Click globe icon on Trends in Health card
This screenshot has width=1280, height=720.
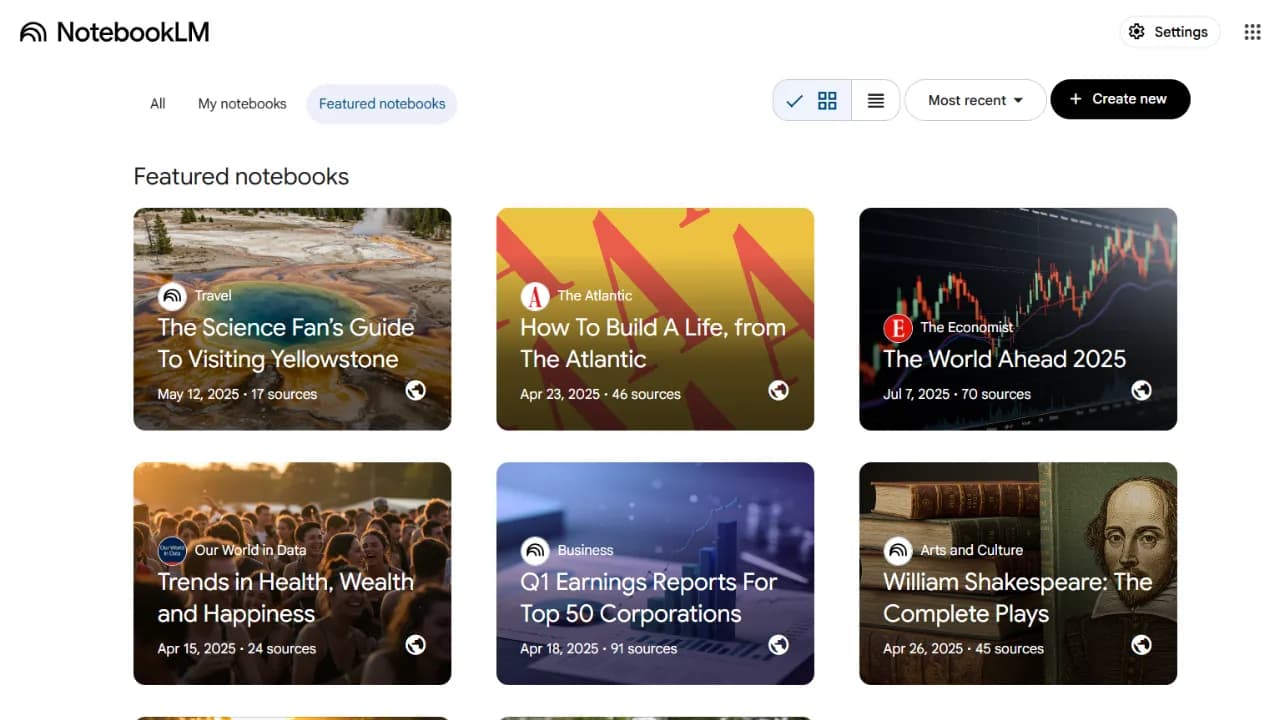tap(416, 645)
